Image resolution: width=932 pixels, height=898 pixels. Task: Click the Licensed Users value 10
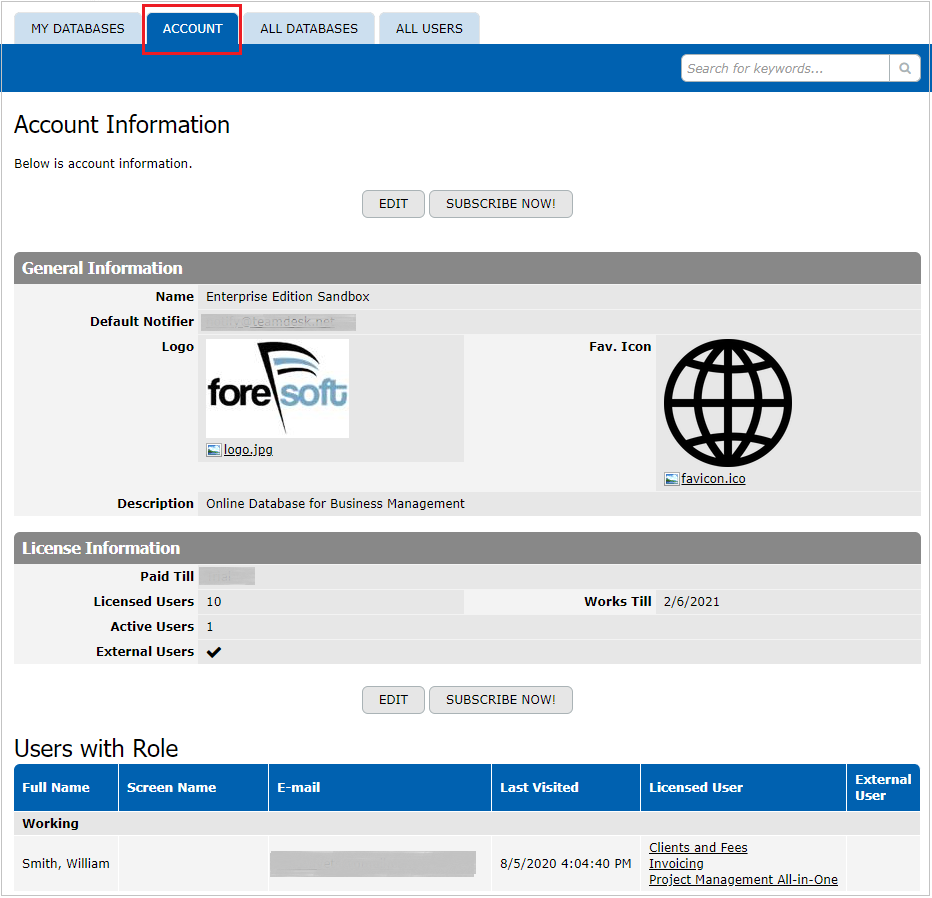tap(214, 601)
